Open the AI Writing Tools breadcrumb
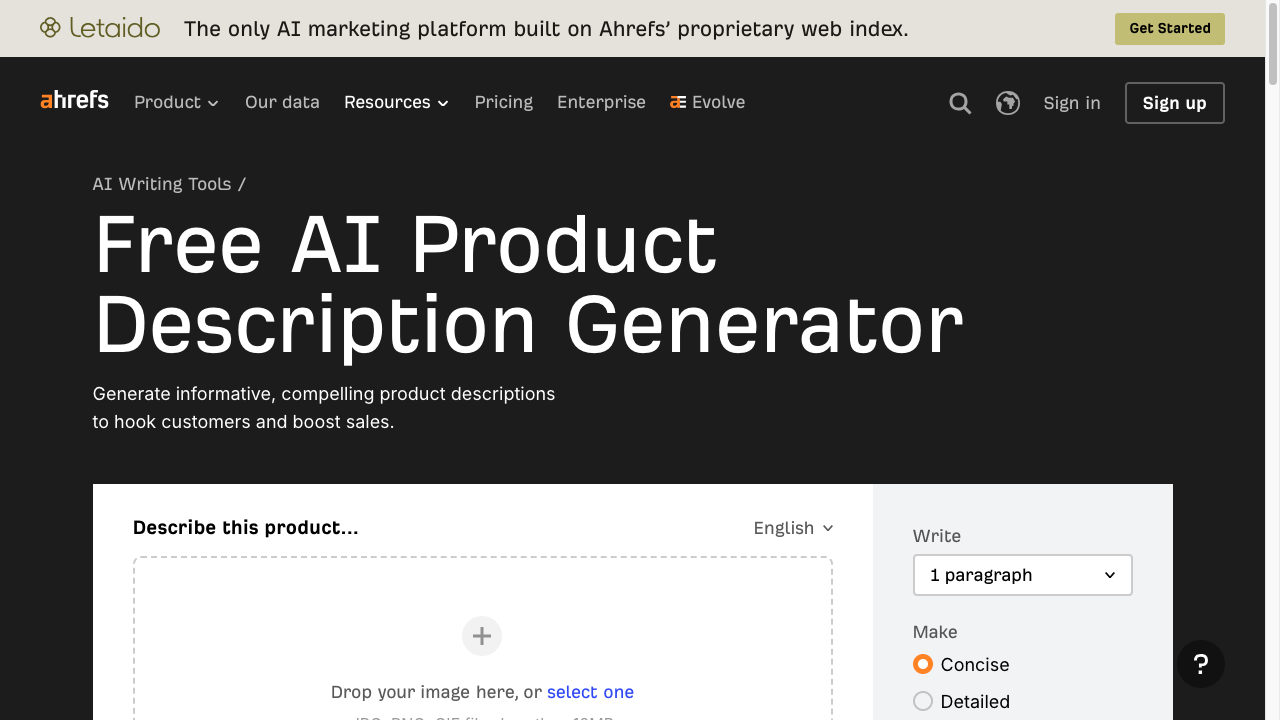Viewport: 1280px width, 720px height. pos(162,184)
